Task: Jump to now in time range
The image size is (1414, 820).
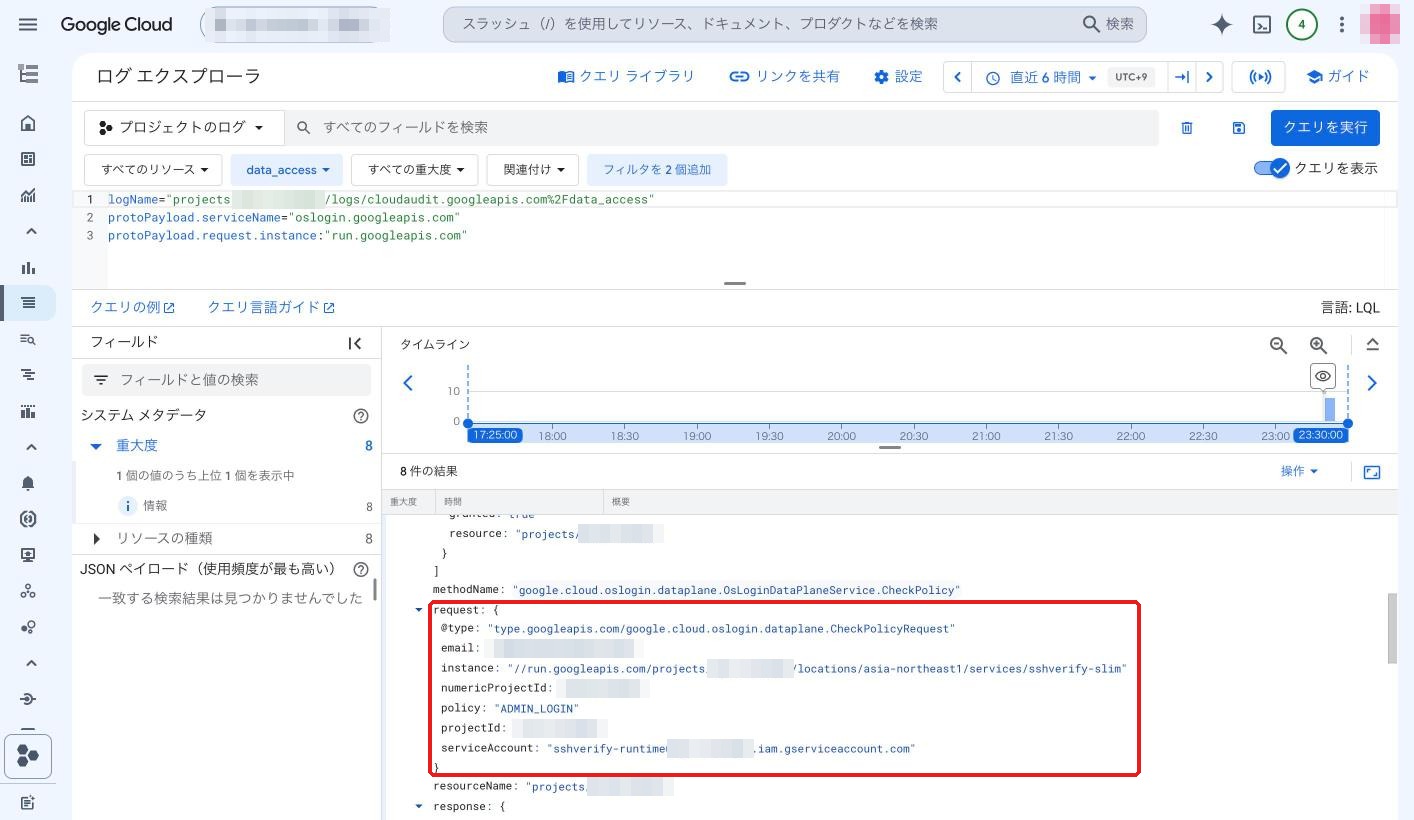Action: tap(1182, 77)
